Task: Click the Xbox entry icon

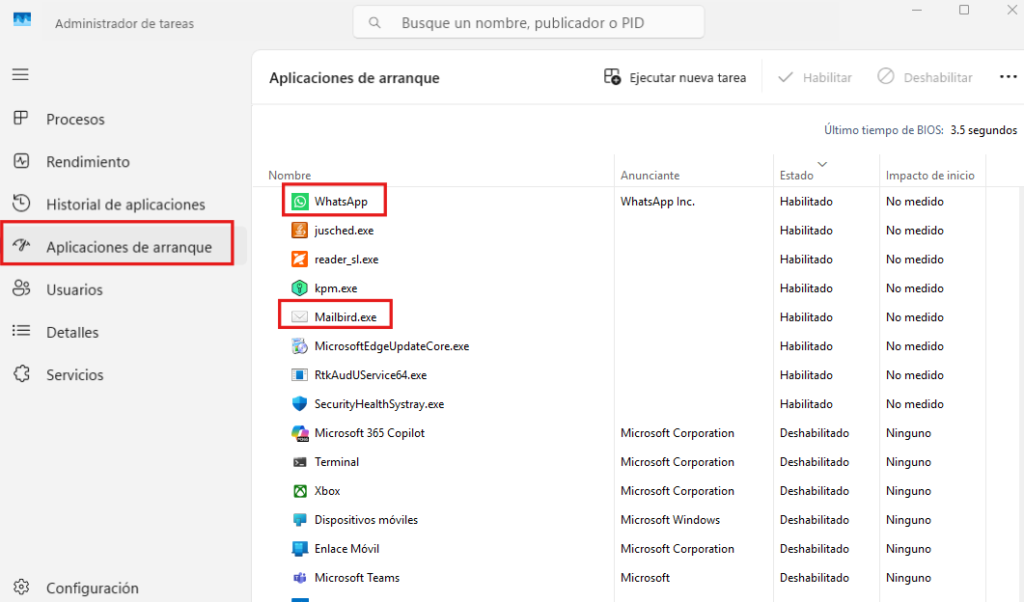Action: (299, 490)
